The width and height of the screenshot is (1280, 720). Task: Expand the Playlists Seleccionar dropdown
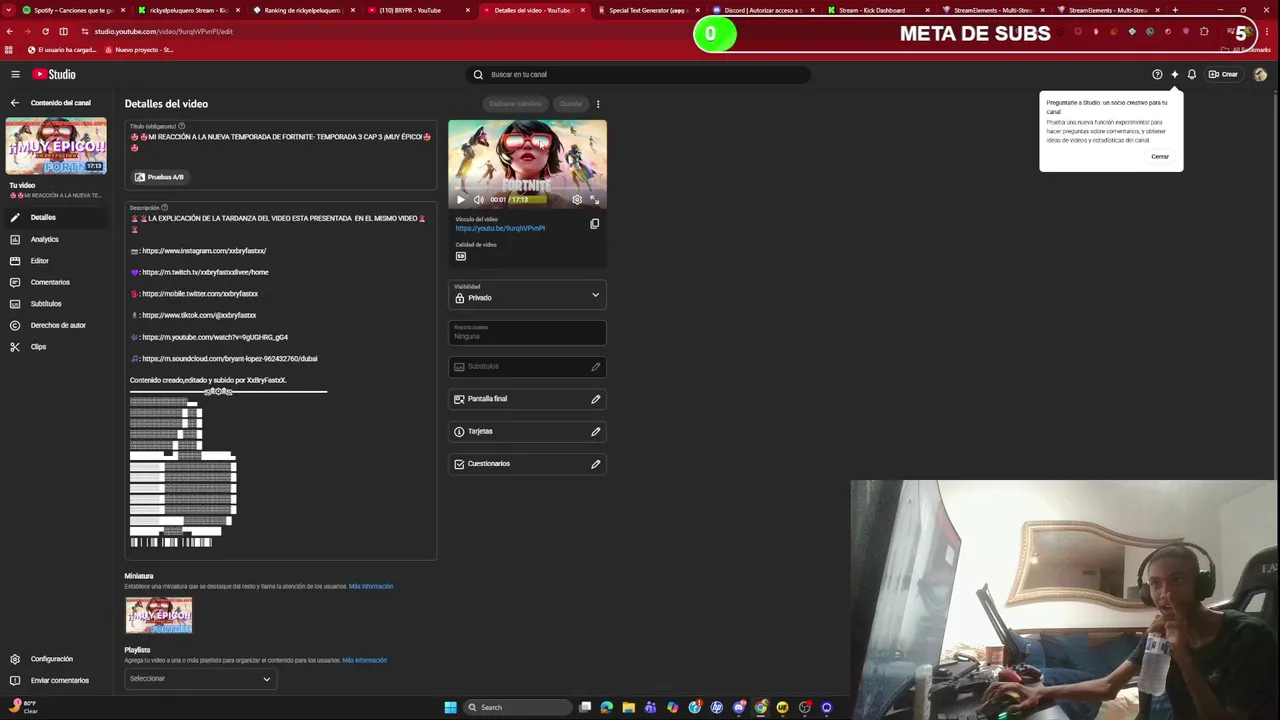point(199,679)
